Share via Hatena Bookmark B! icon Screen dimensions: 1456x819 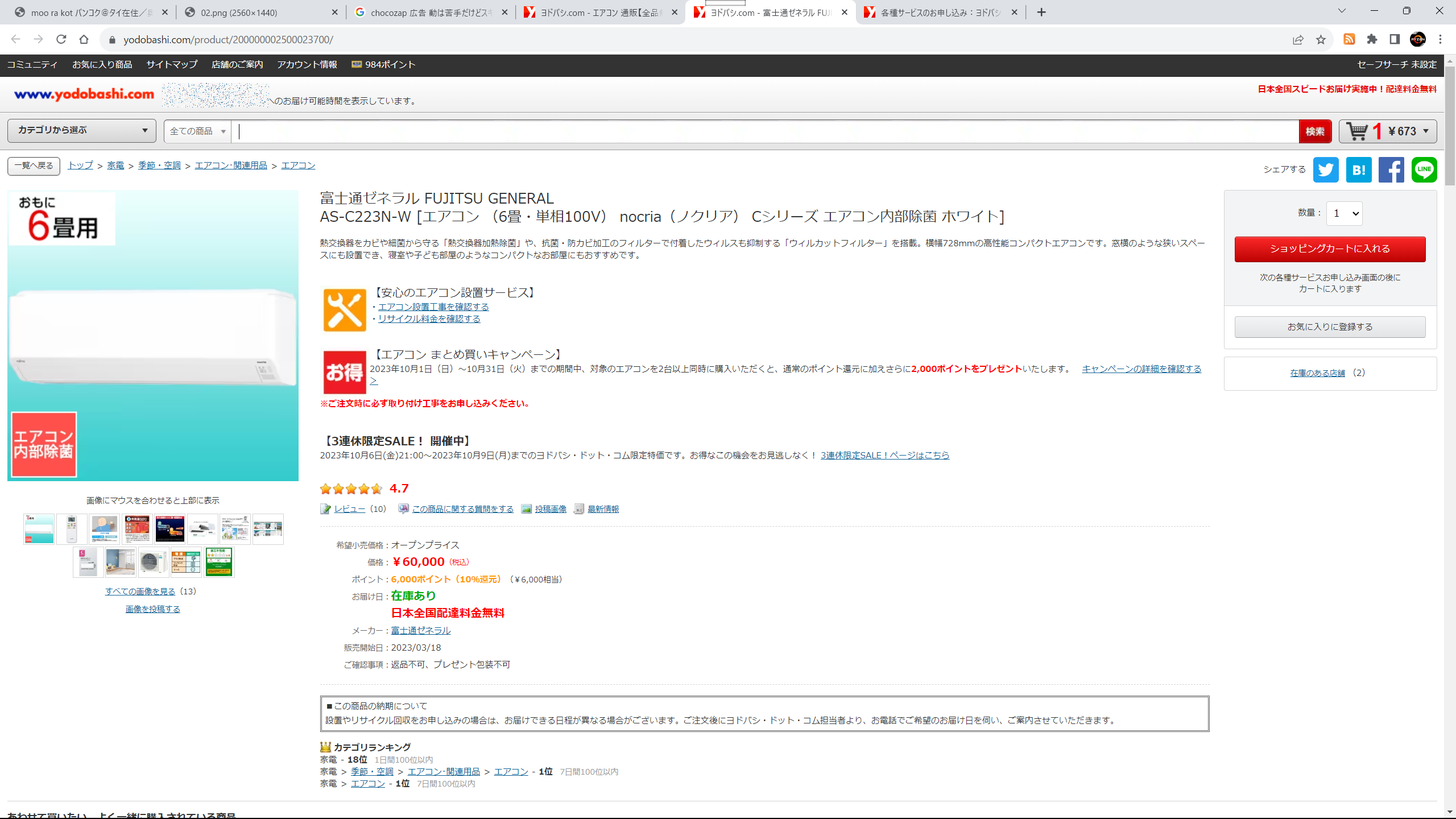1359,169
